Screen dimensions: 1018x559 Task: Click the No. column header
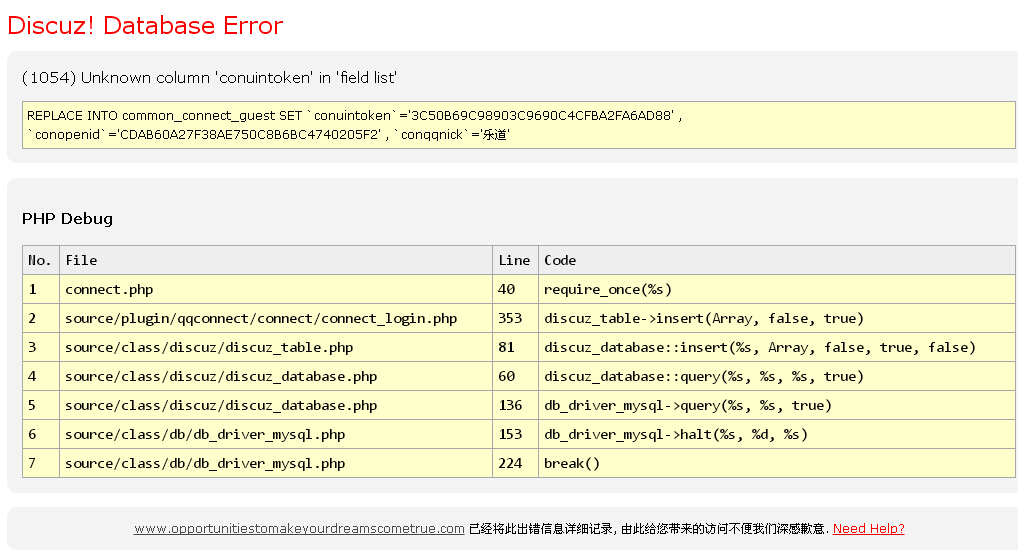[x=41, y=260]
